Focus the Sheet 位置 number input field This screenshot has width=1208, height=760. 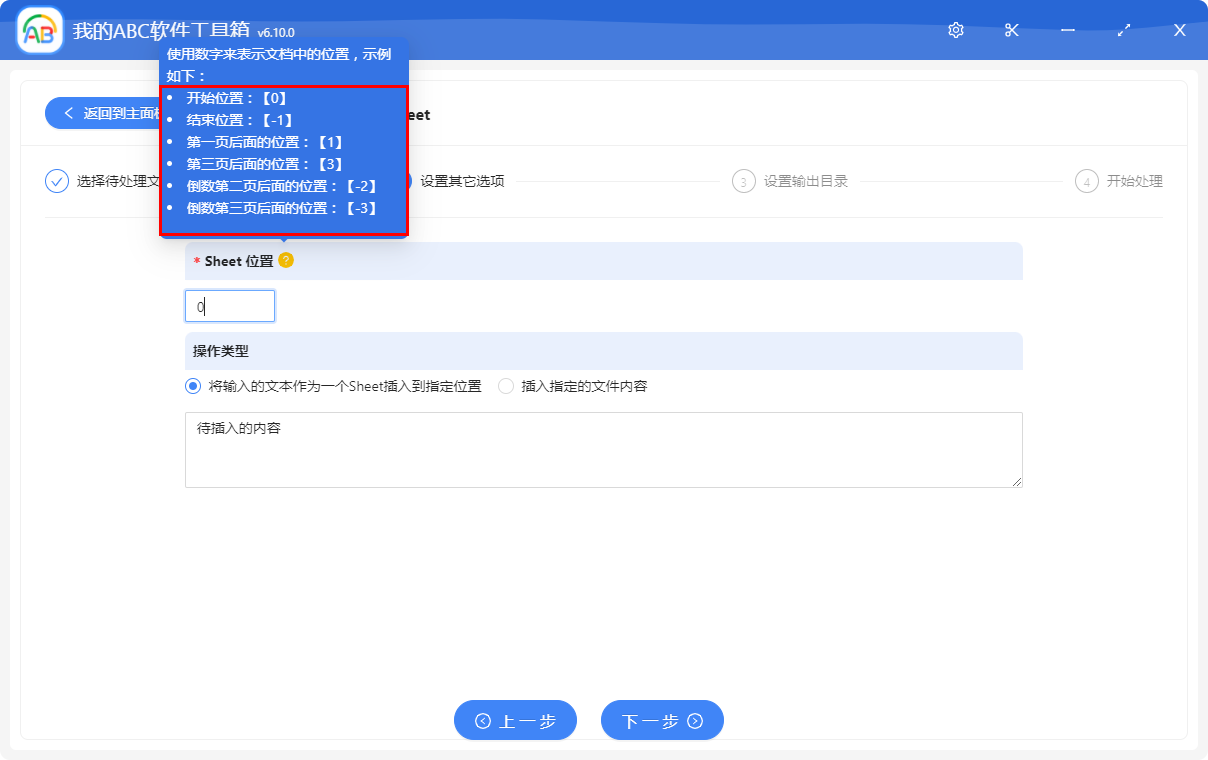point(230,306)
